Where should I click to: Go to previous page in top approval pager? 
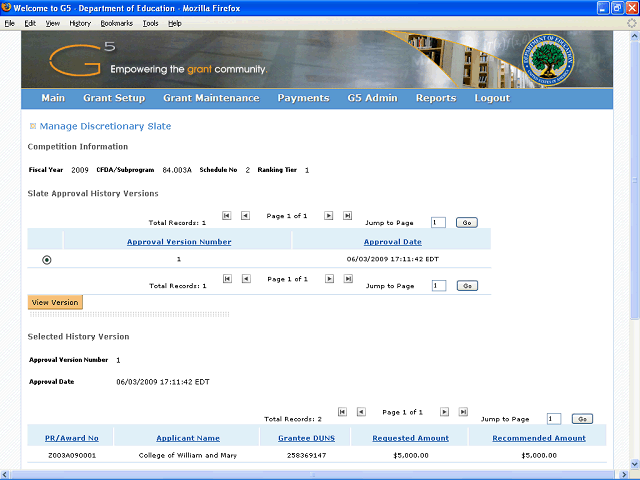245,216
